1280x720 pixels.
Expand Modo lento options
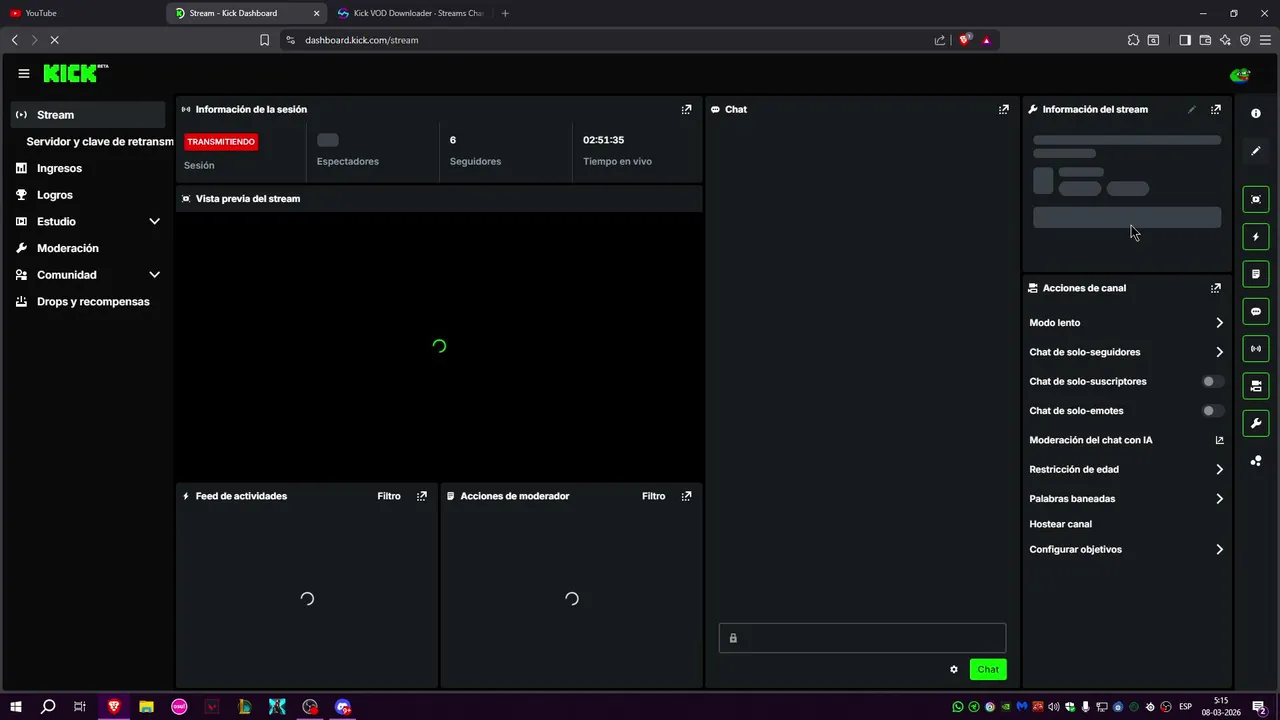pos(1219,323)
